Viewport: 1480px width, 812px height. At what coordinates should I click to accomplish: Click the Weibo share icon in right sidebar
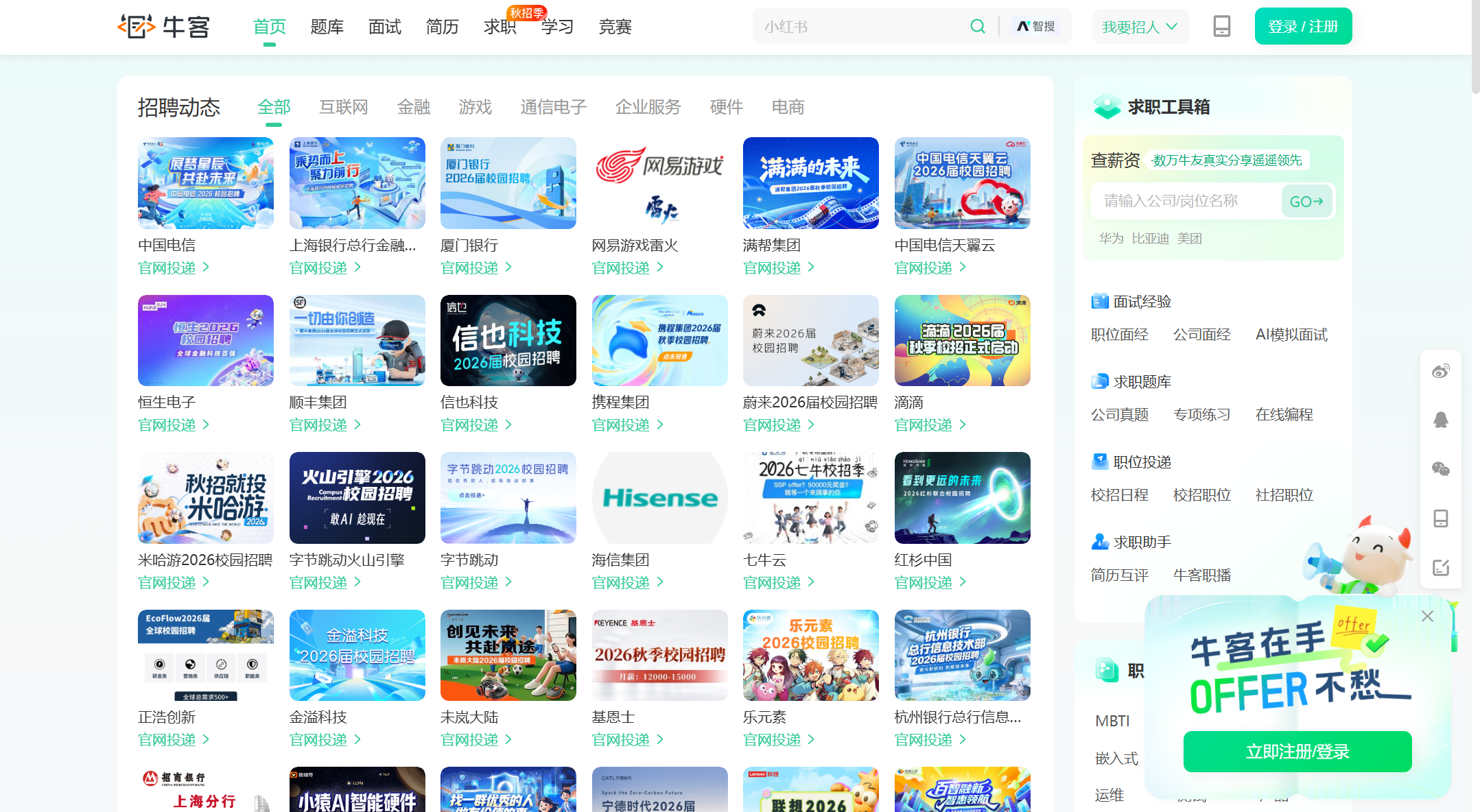tap(1441, 371)
